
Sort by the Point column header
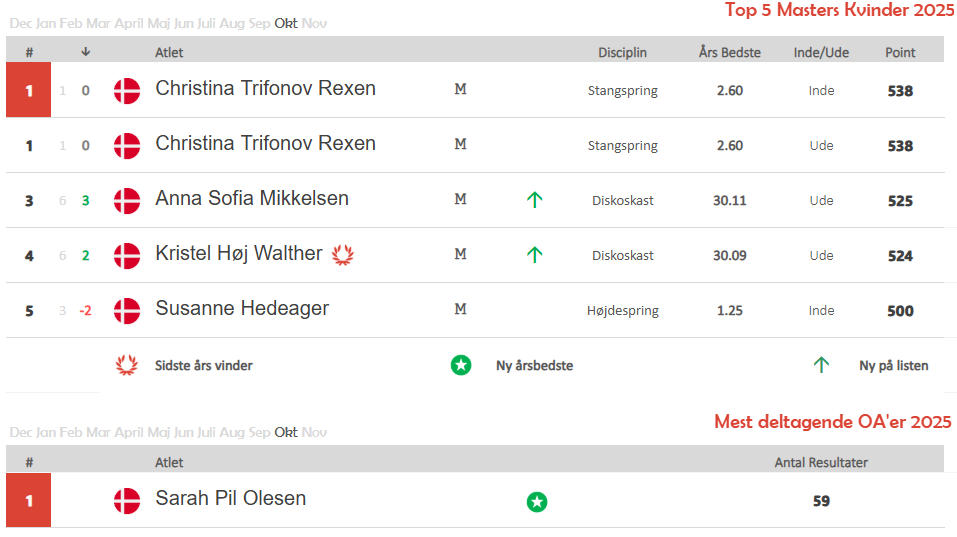[900, 52]
